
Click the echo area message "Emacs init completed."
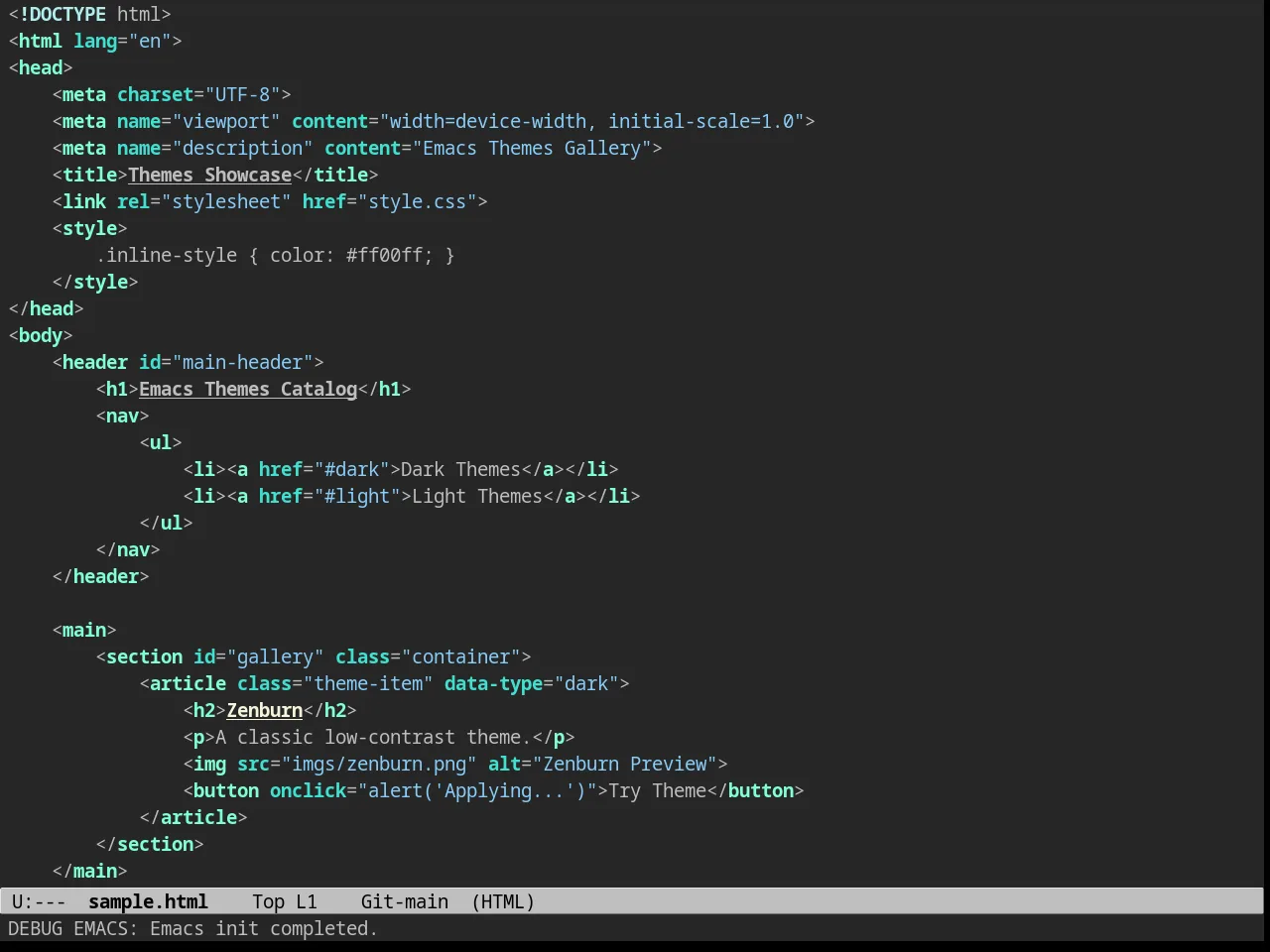pos(264,928)
